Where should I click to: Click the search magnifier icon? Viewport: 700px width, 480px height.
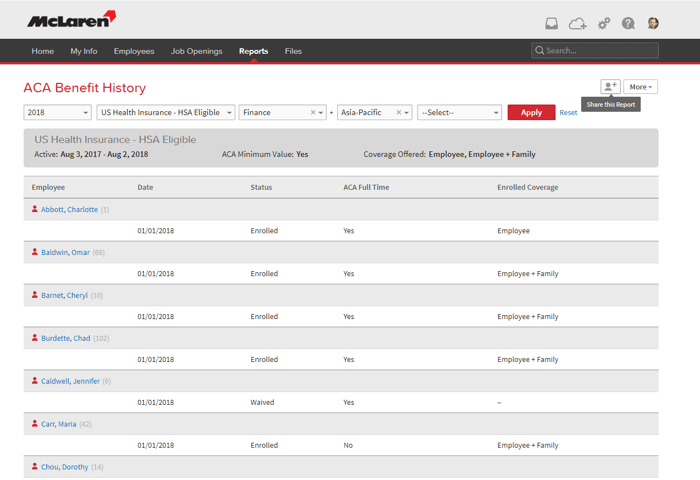(x=539, y=50)
